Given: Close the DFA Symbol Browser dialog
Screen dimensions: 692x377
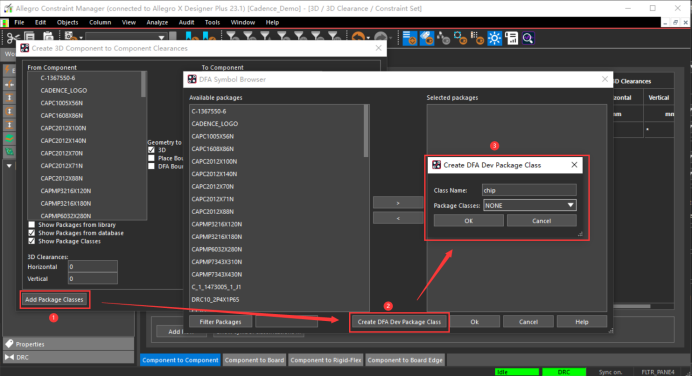Looking at the screenshot, I should pyautogui.click(x=605, y=79).
